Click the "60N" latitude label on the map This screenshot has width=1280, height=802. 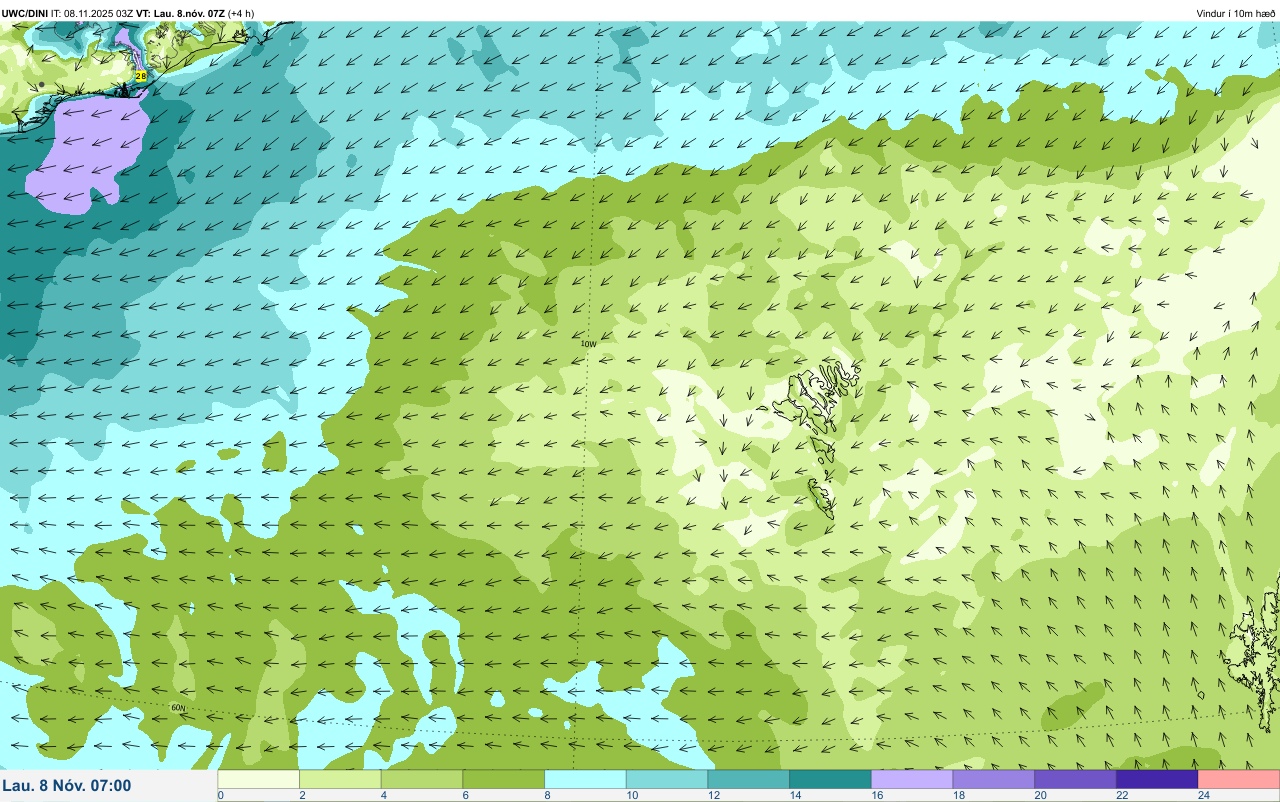tap(178, 708)
